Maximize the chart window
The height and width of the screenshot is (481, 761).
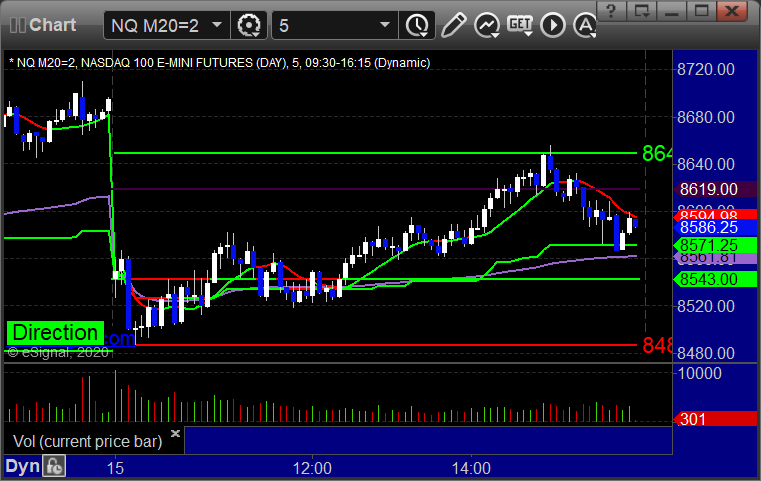click(x=701, y=10)
